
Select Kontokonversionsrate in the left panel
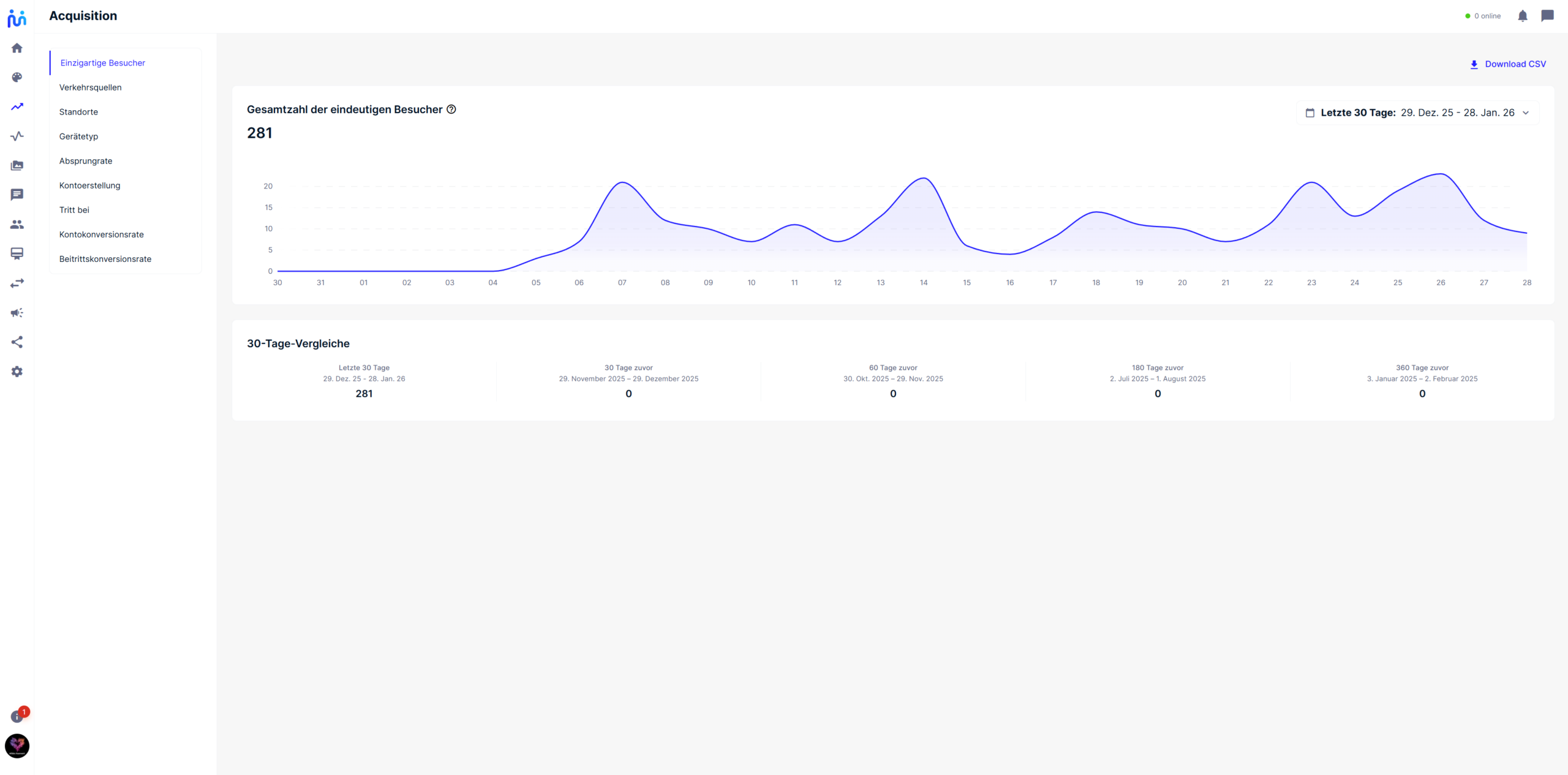(x=102, y=234)
